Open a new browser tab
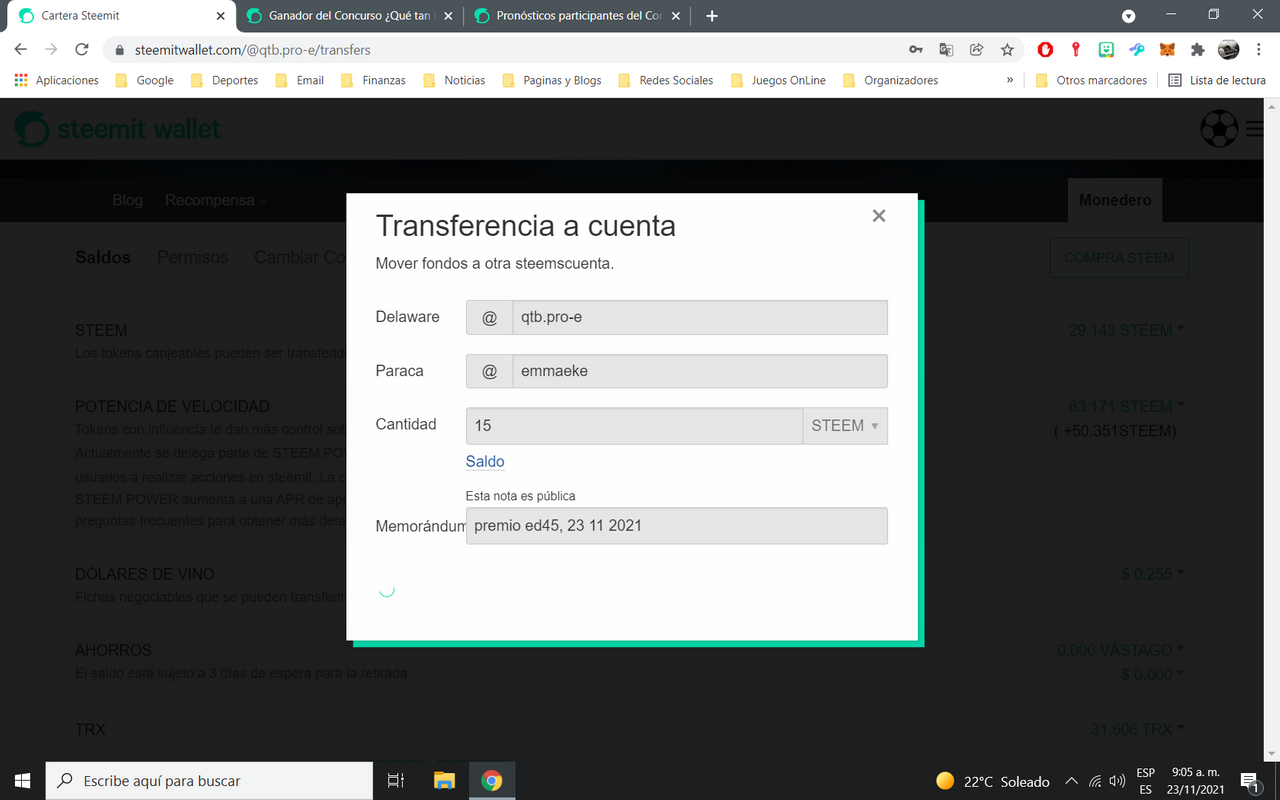1280x800 pixels. (x=712, y=16)
